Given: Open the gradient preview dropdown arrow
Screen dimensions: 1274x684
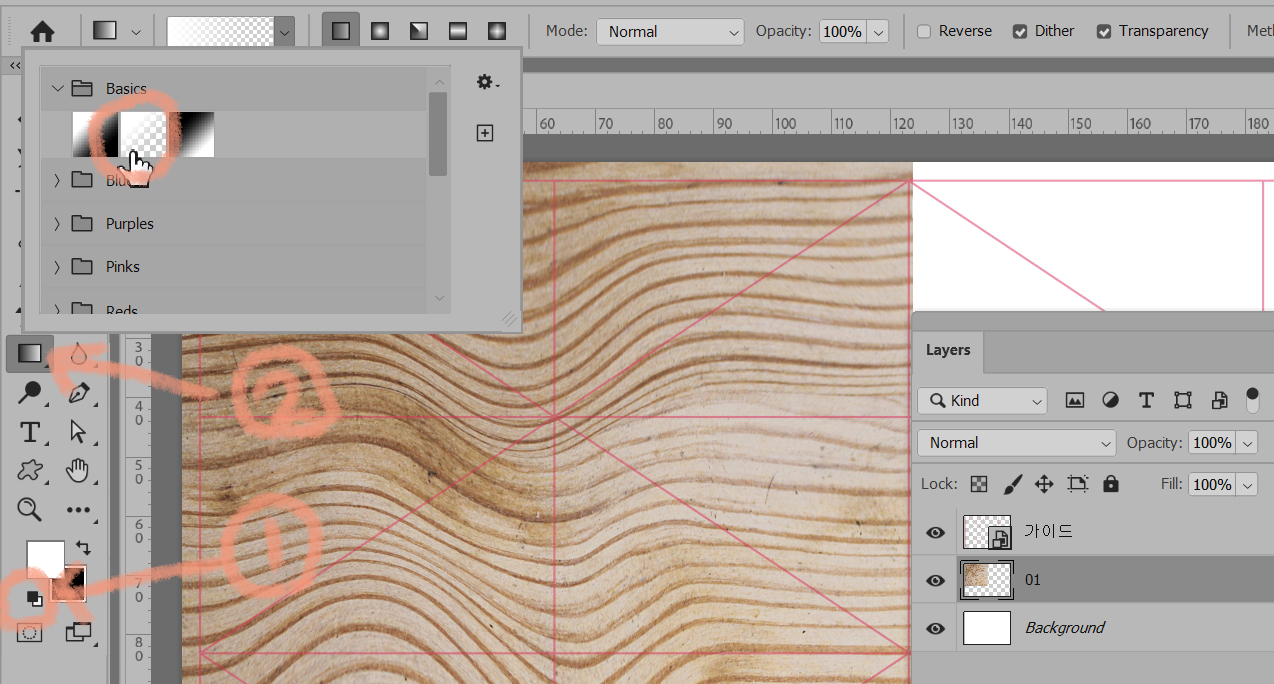Looking at the screenshot, I should [285, 32].
